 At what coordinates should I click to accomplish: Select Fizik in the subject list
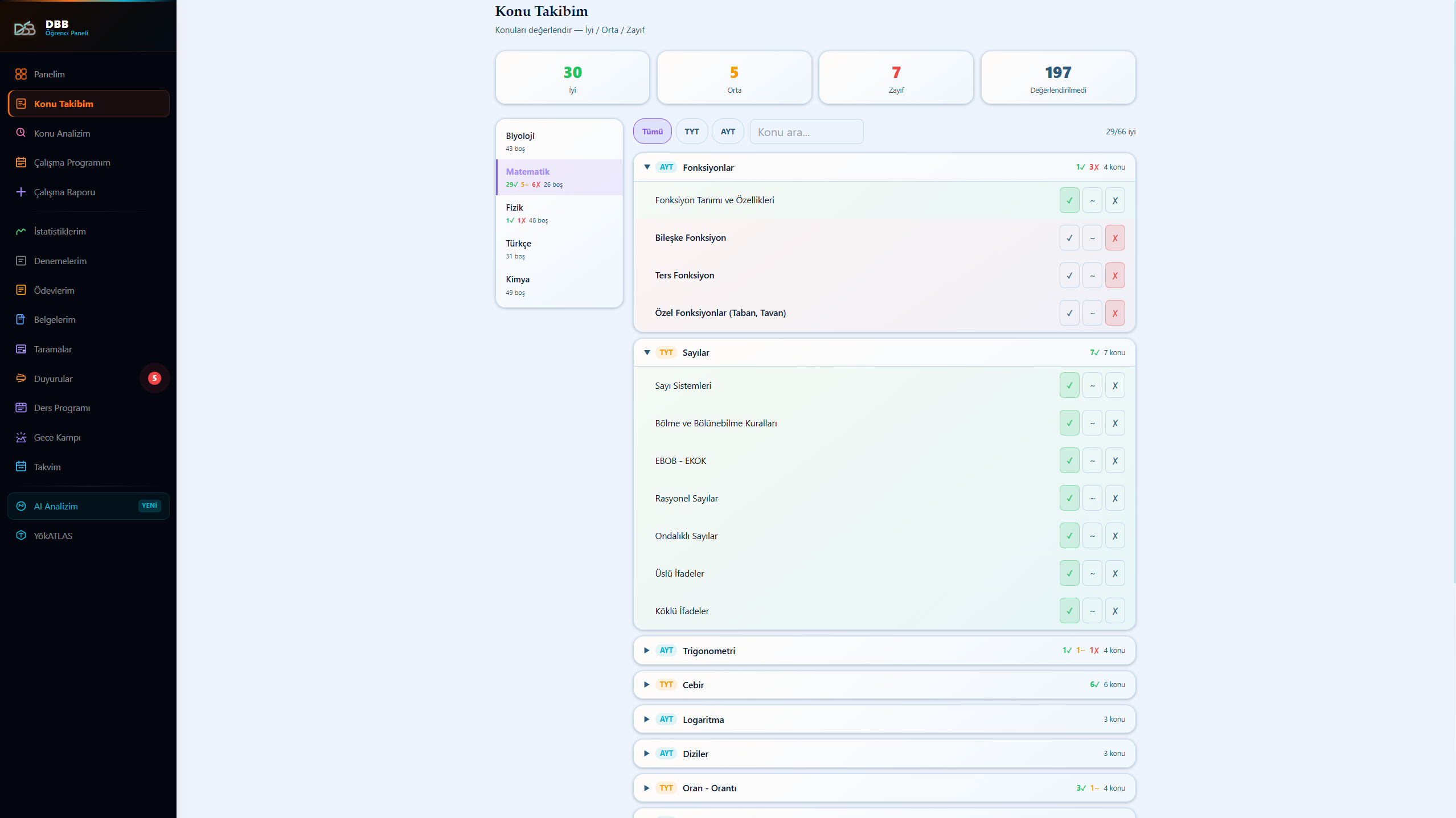[559, 213]
